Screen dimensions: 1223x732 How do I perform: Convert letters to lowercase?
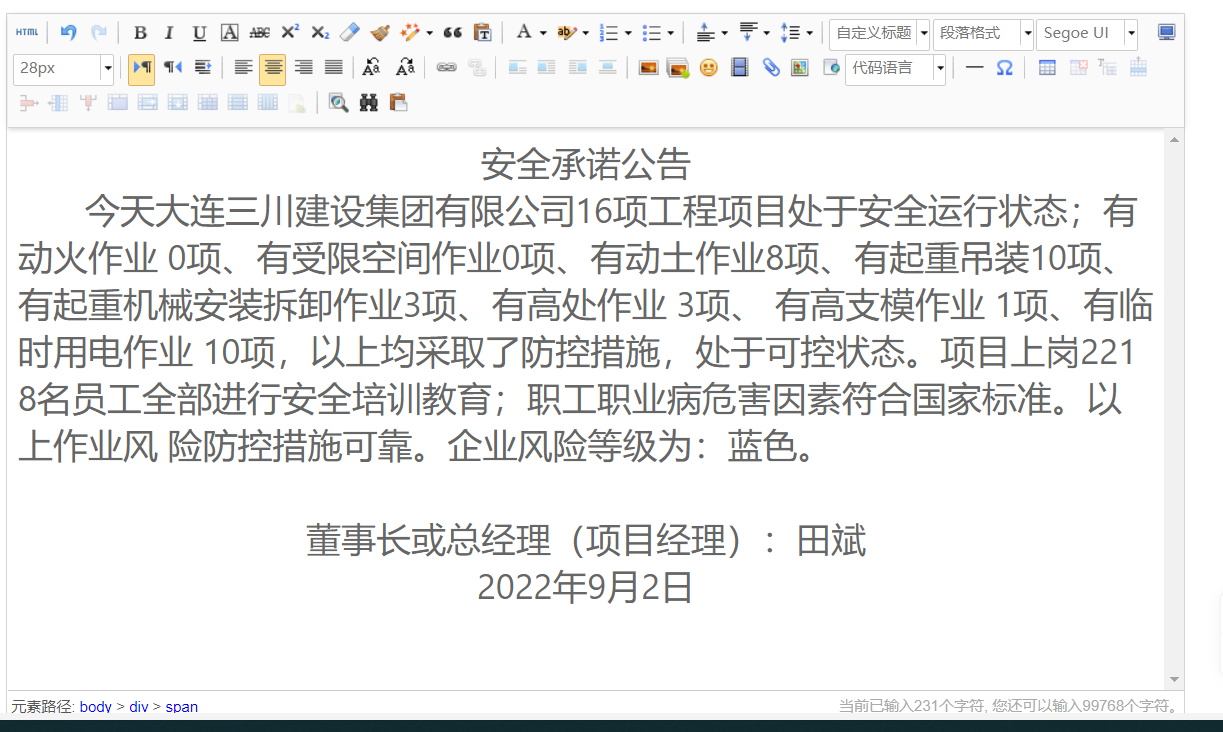coord(405,68)
